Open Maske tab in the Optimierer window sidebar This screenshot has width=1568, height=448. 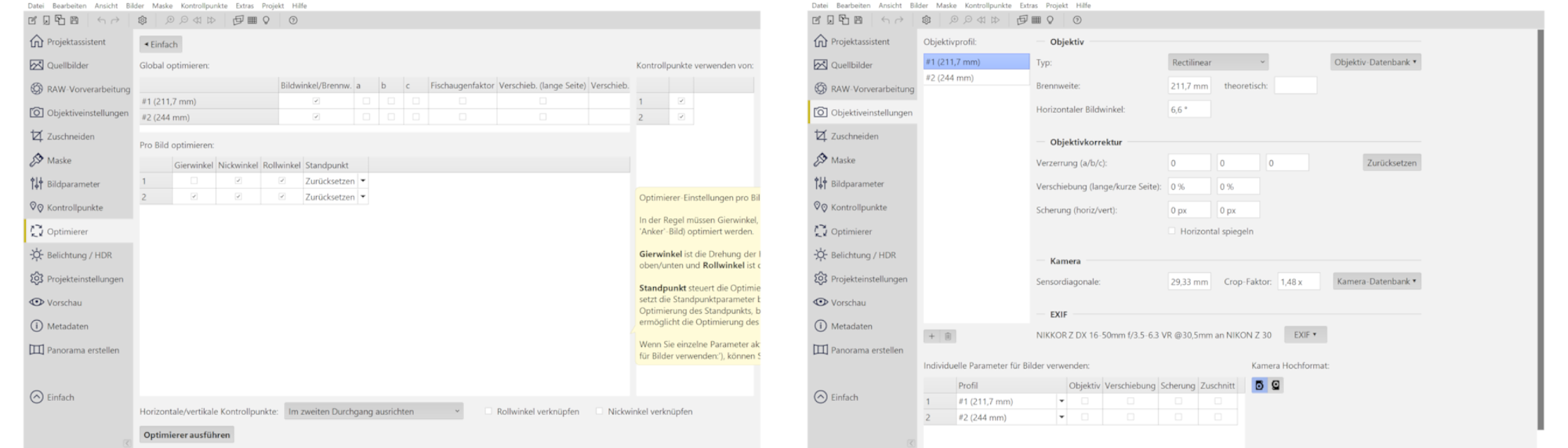(59, 160)
